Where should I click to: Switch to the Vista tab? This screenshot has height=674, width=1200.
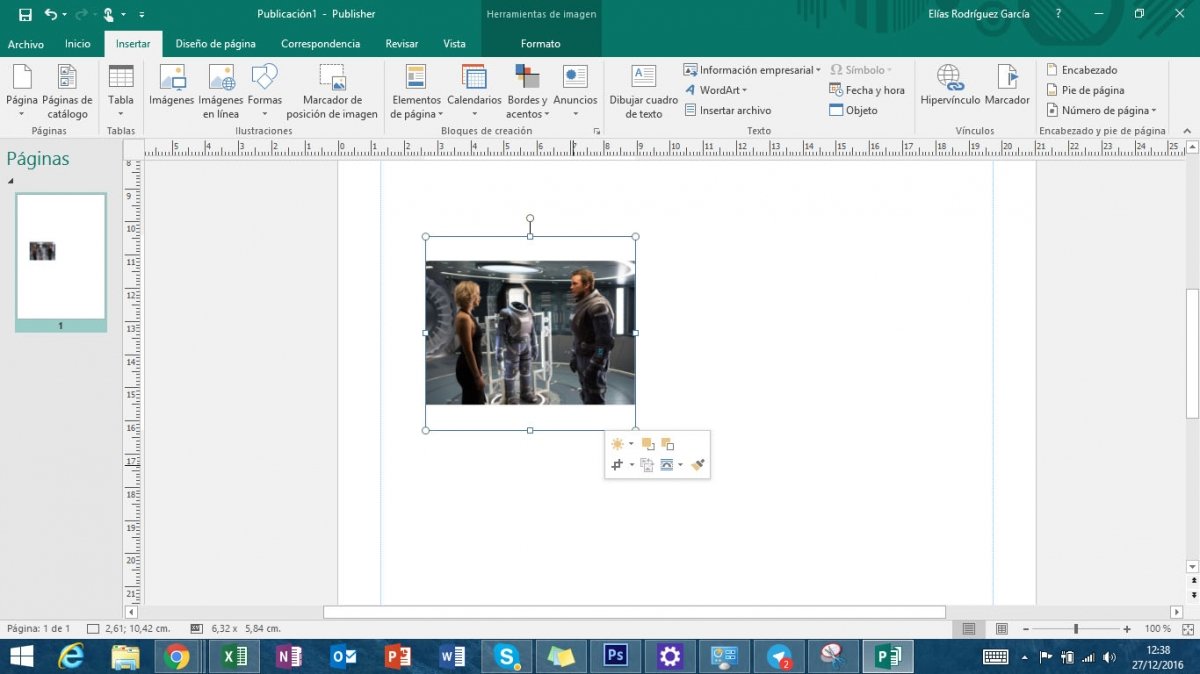point(454,44)
